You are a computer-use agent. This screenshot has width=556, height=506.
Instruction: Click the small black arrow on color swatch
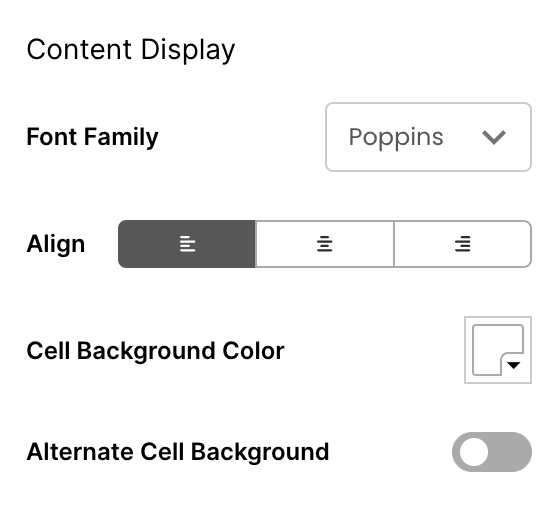(x=513, y=365)
